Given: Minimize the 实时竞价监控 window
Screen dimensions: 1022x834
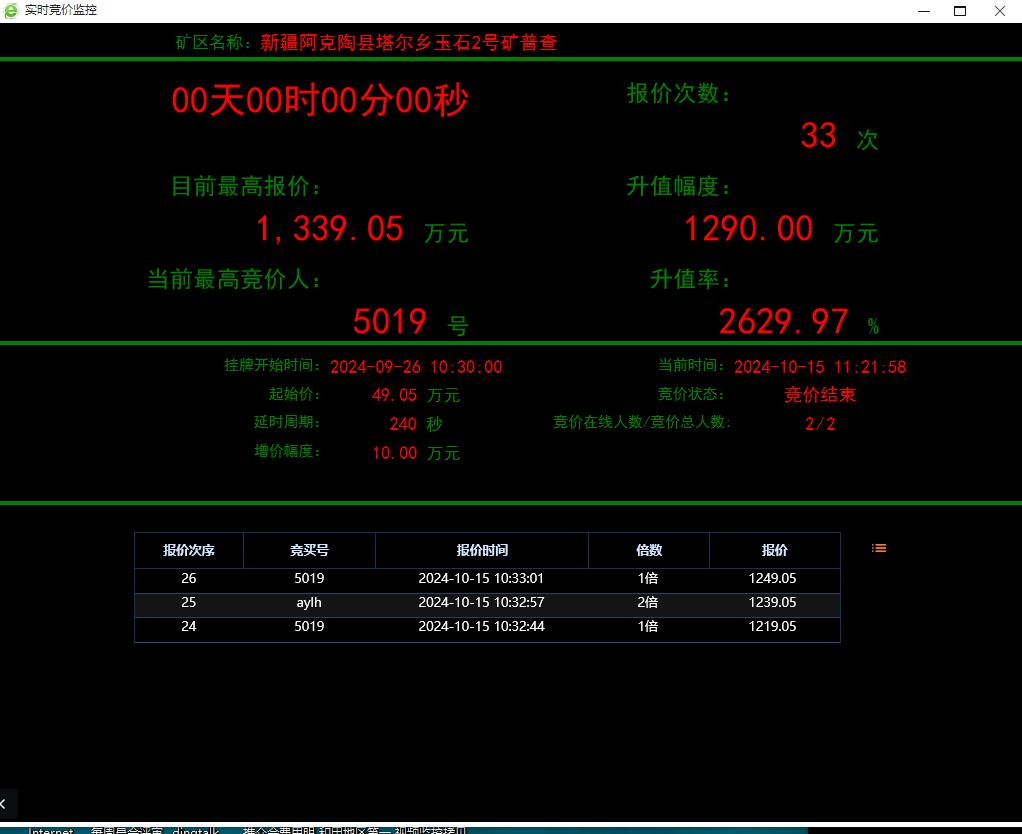Looking at the screenshot, I should pos(920,11).
